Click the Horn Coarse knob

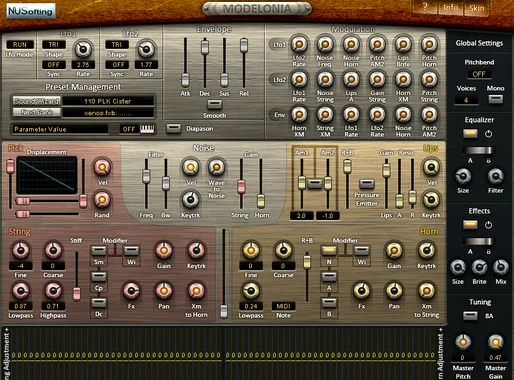(283, 250)
